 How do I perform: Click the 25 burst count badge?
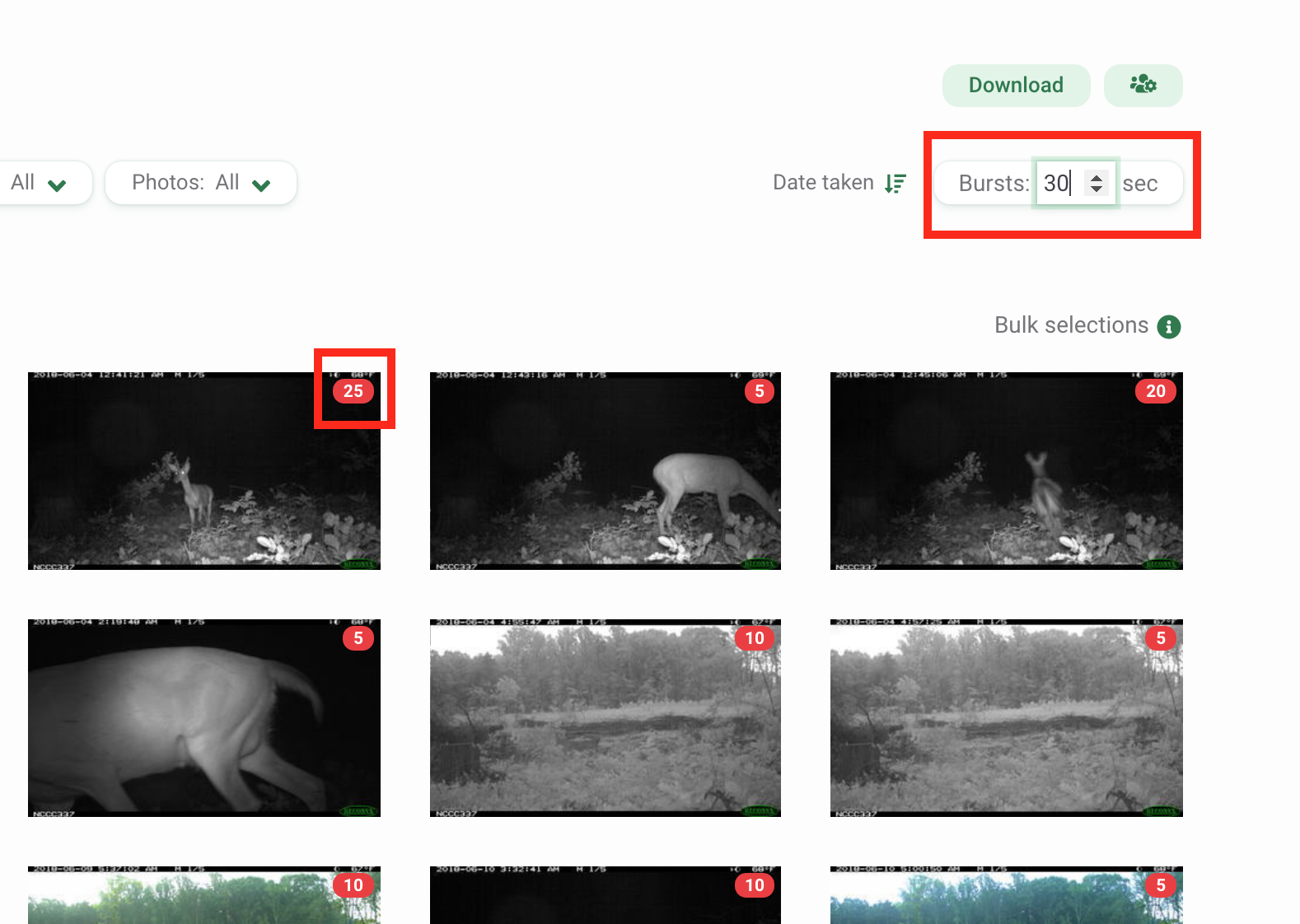pos(353,391)
